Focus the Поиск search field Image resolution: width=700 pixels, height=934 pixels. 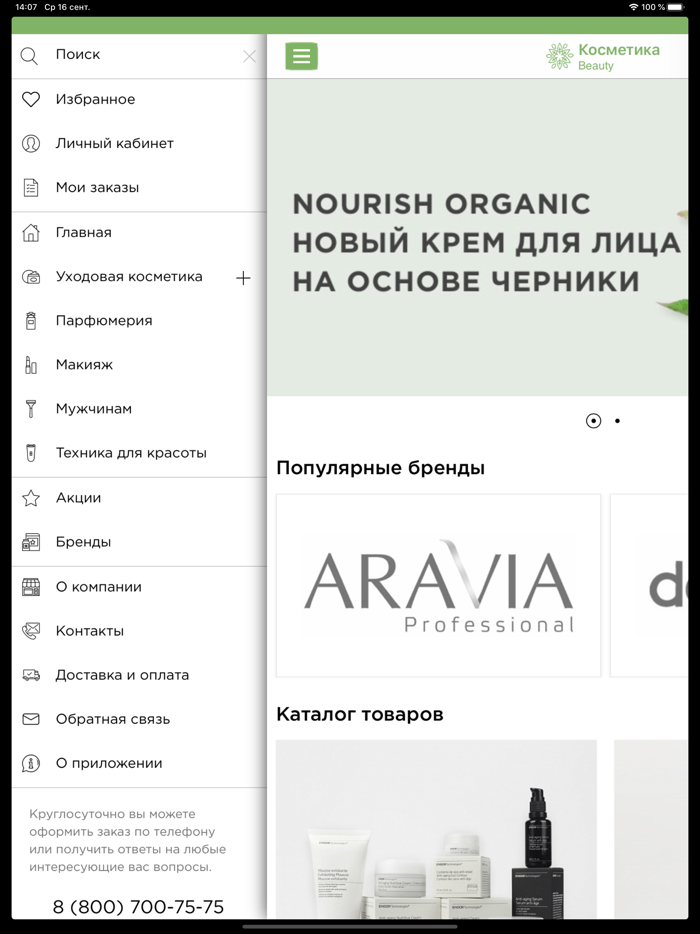139,55
